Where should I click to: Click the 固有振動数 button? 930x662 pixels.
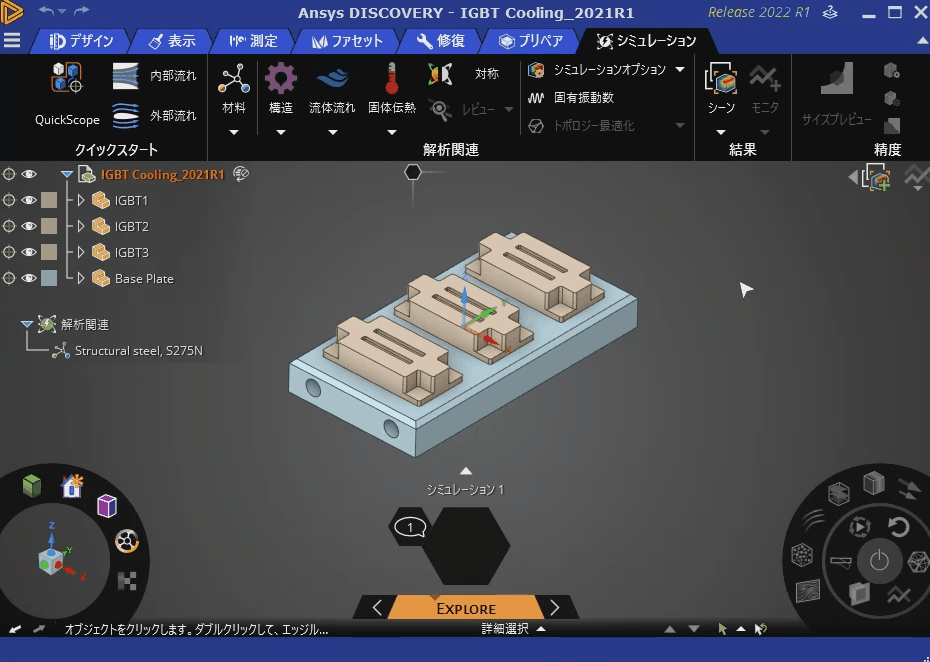(x=571, y=97)
